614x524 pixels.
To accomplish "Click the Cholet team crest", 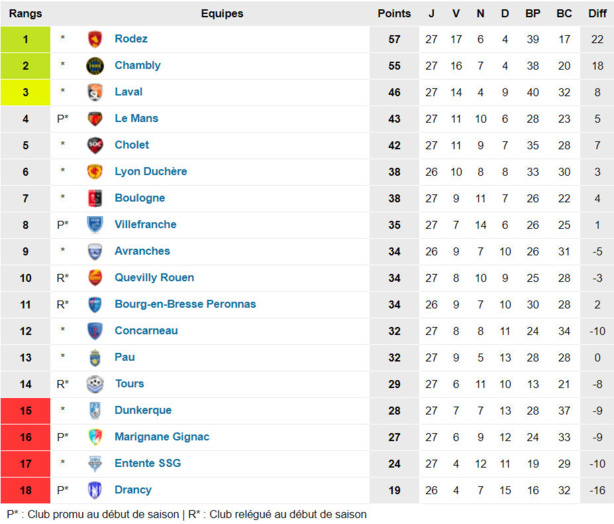I will (95, 145).
